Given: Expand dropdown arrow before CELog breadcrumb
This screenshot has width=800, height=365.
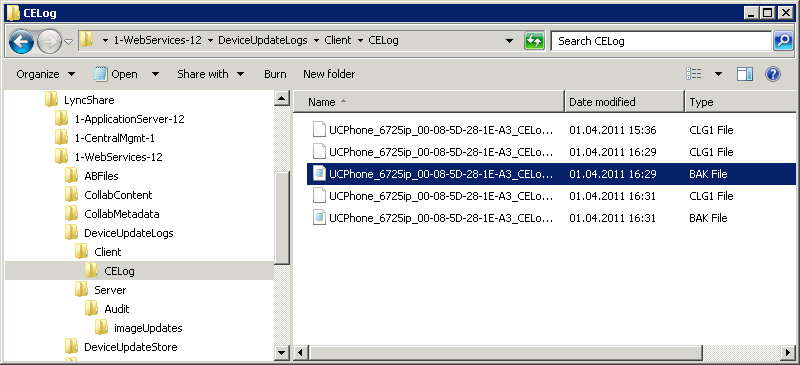Looking at the screenshot, I should [x=360, y=41].
